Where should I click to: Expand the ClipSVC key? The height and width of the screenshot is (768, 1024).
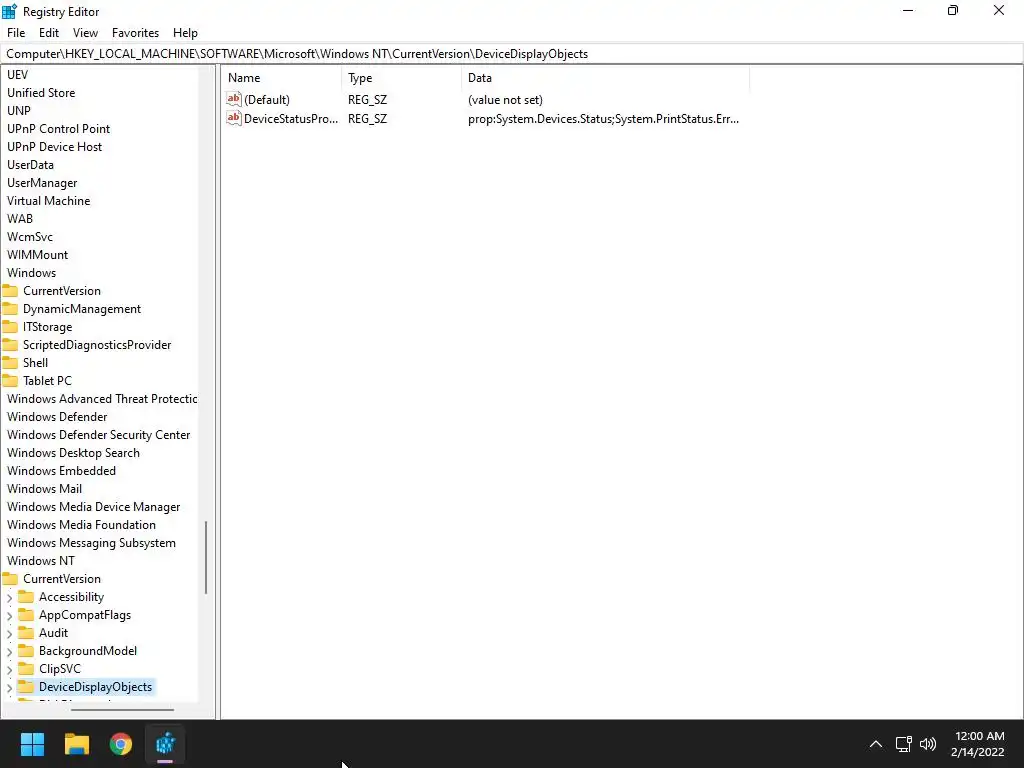click(9, 669)
